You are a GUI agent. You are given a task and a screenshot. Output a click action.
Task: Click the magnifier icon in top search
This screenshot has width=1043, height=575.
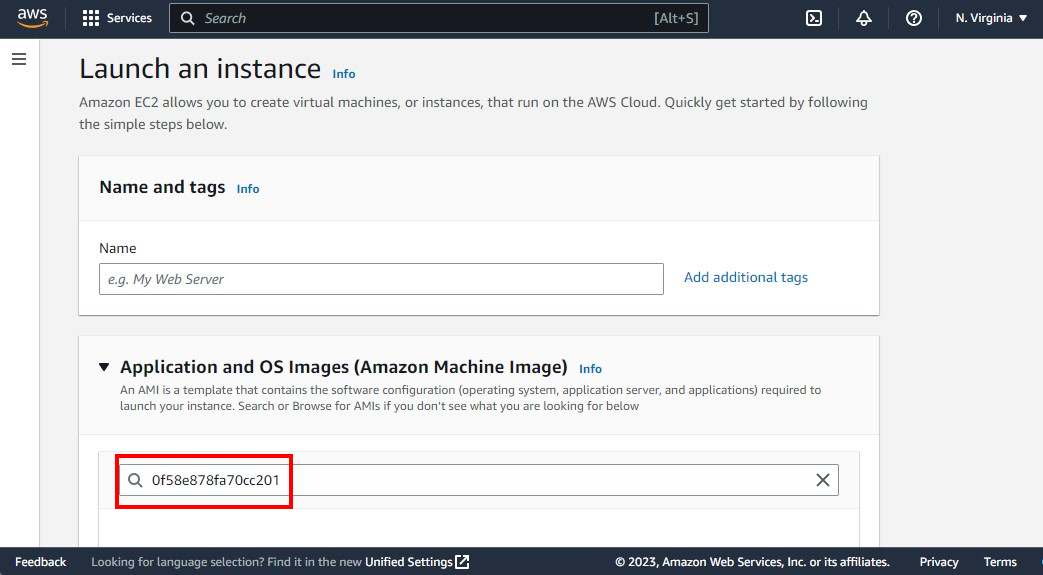click(x=188, y=18)
